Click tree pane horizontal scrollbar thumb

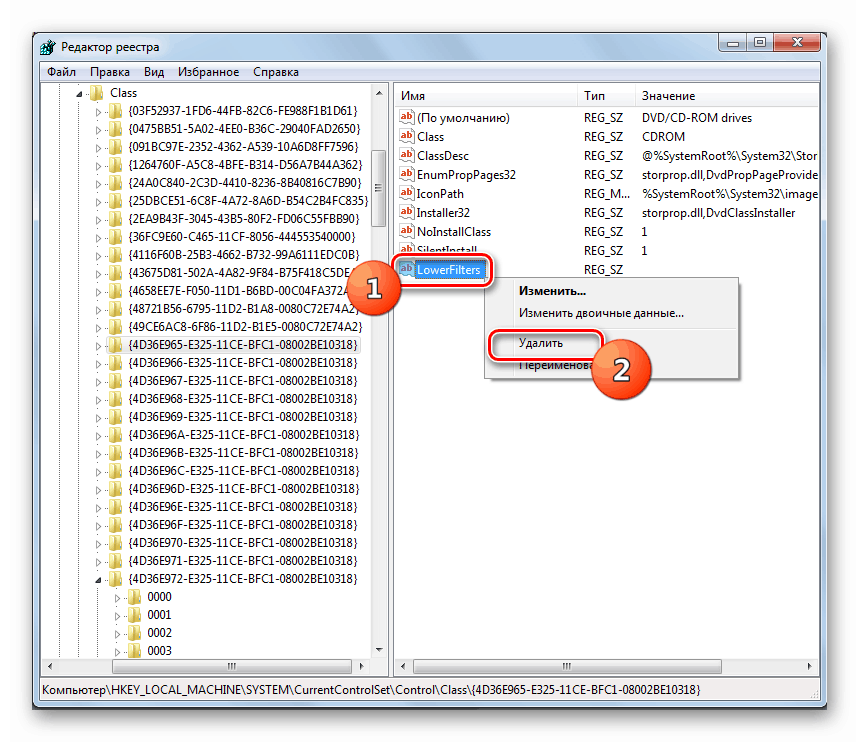click(232, 666)
